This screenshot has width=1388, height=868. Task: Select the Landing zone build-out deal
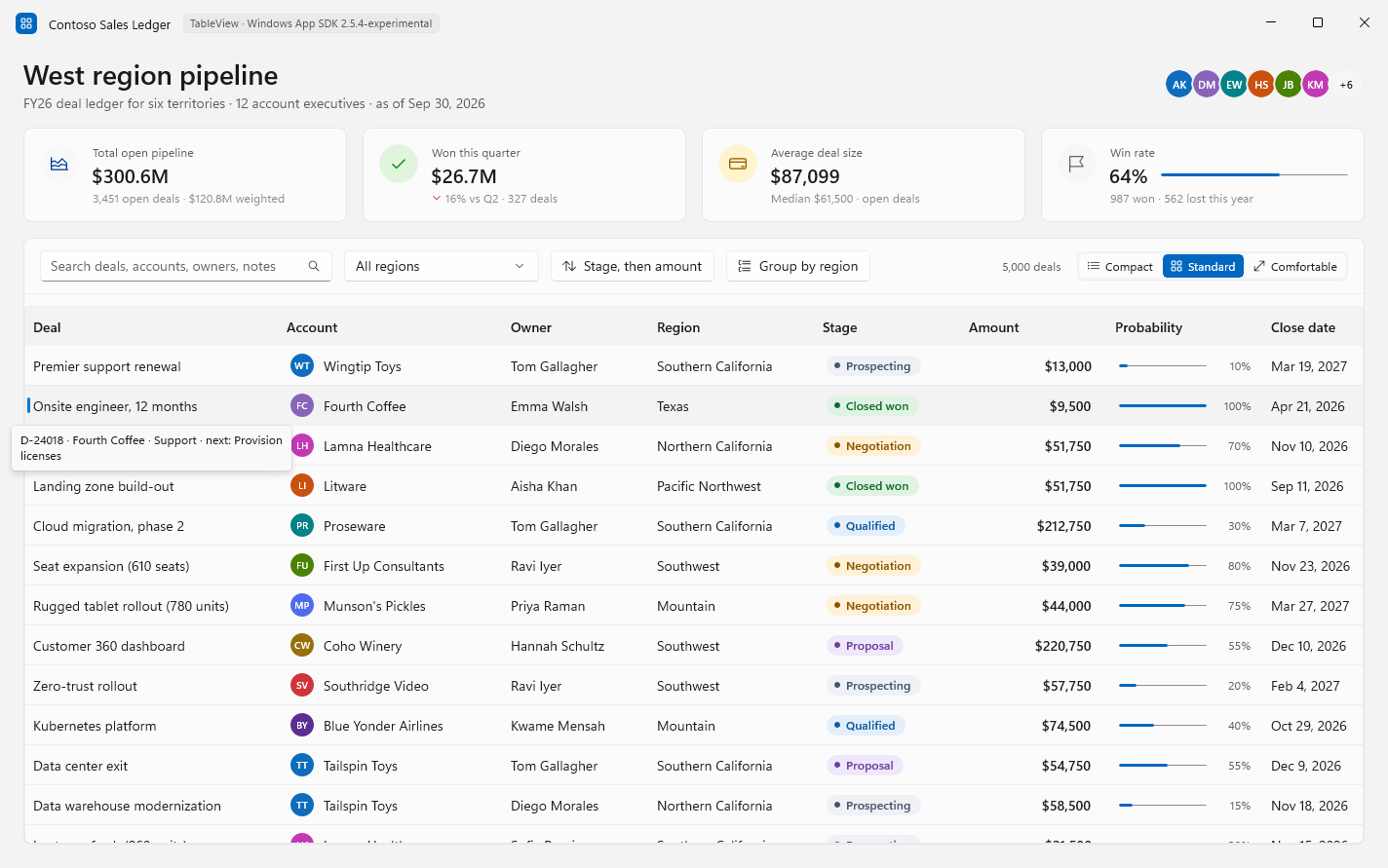[103, 486]
